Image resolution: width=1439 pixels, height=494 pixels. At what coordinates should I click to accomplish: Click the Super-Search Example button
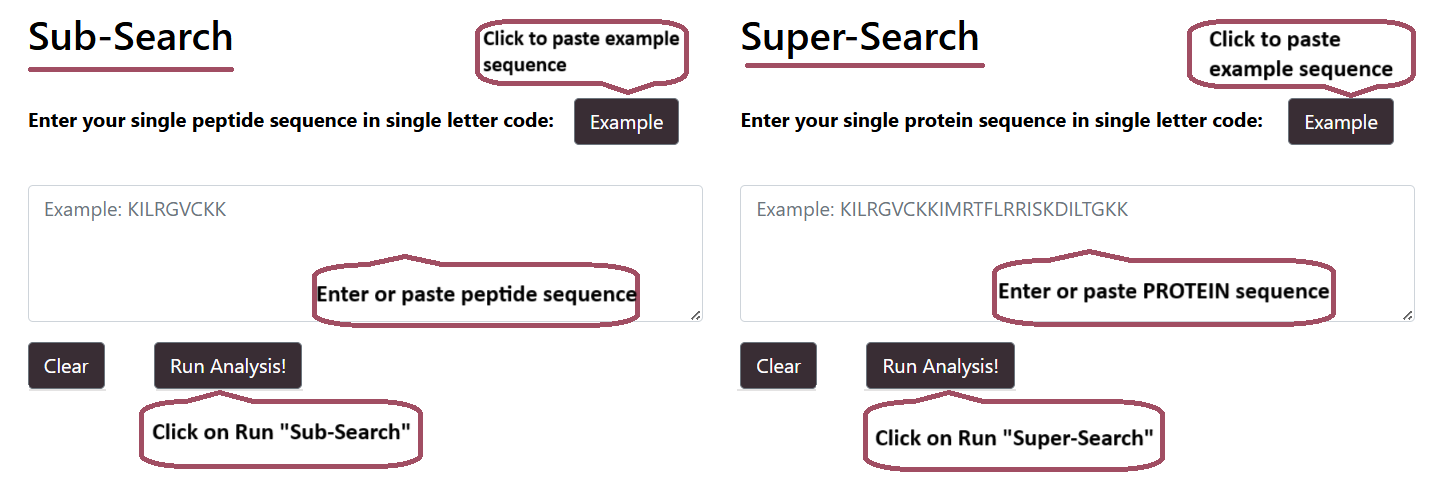(x=1340, y=122)
